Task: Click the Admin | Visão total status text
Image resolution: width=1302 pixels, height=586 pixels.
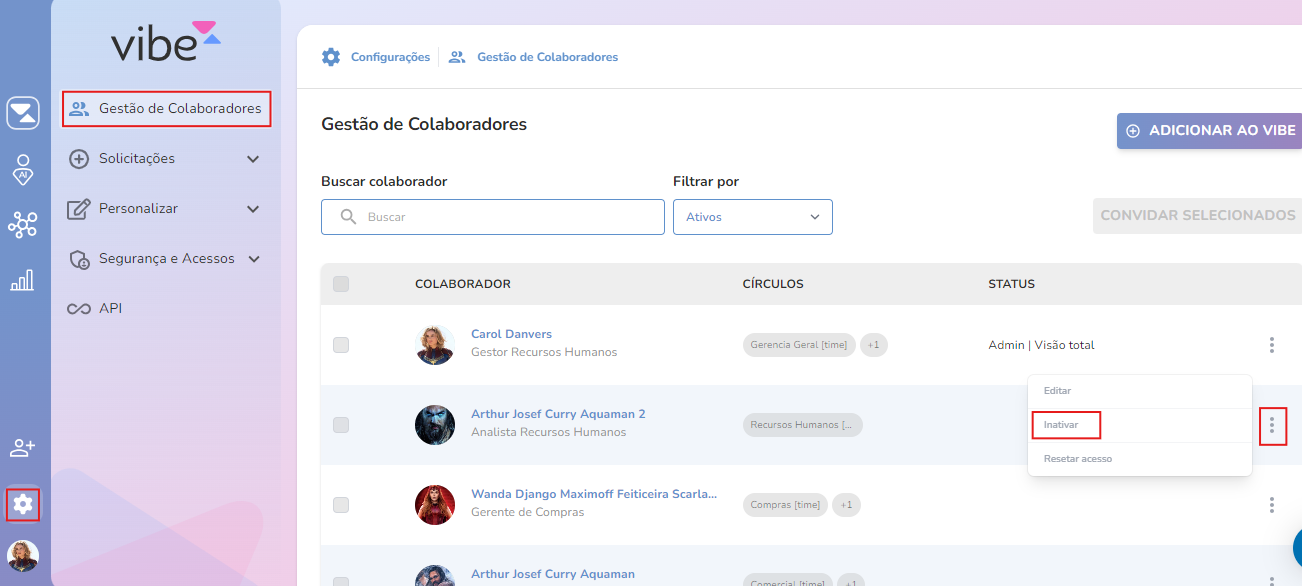Action: (x=1041, y=345)
